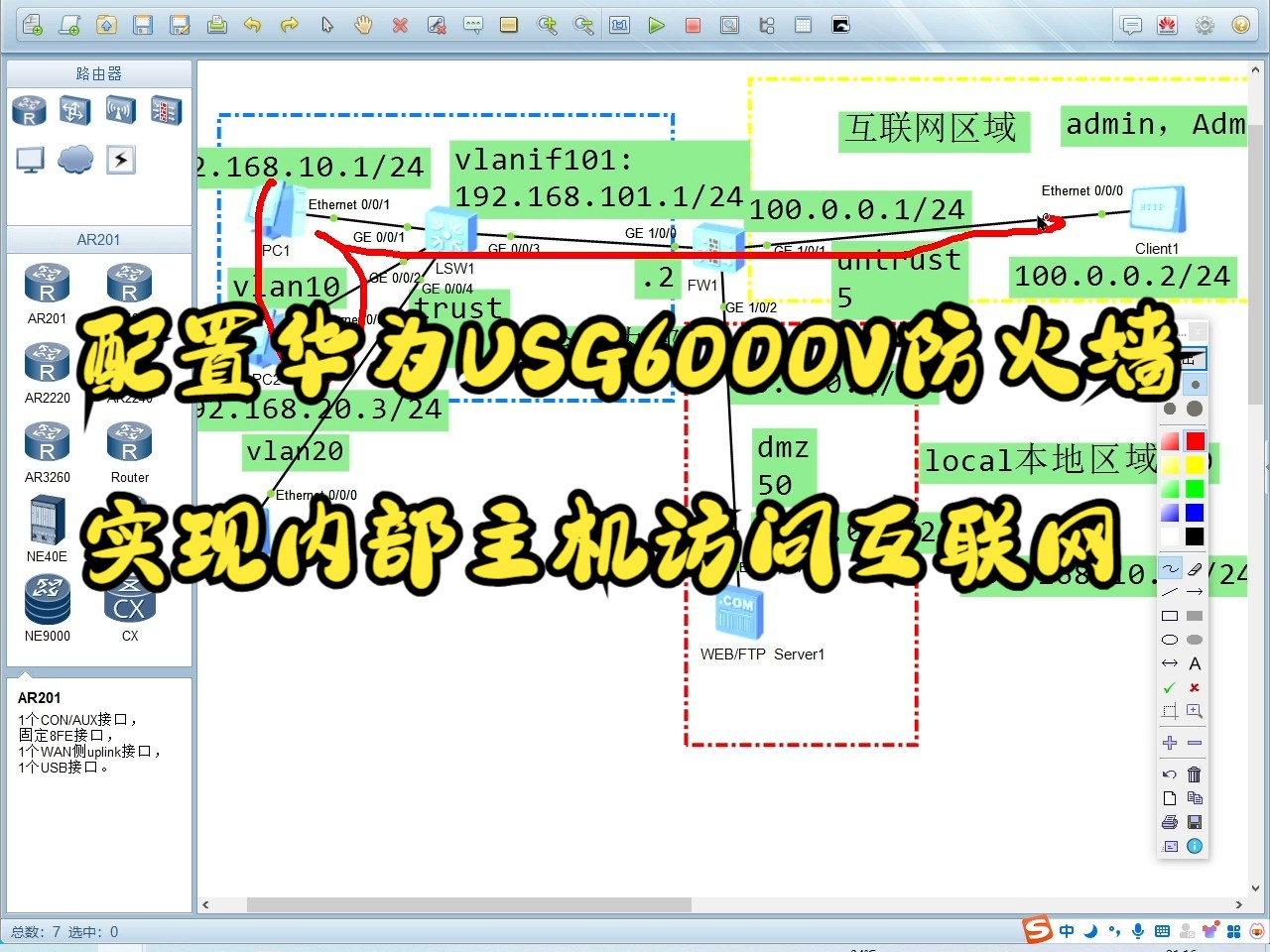
Task: Click the cloud device icon in the sidebar
Action: tap(75, 159)
